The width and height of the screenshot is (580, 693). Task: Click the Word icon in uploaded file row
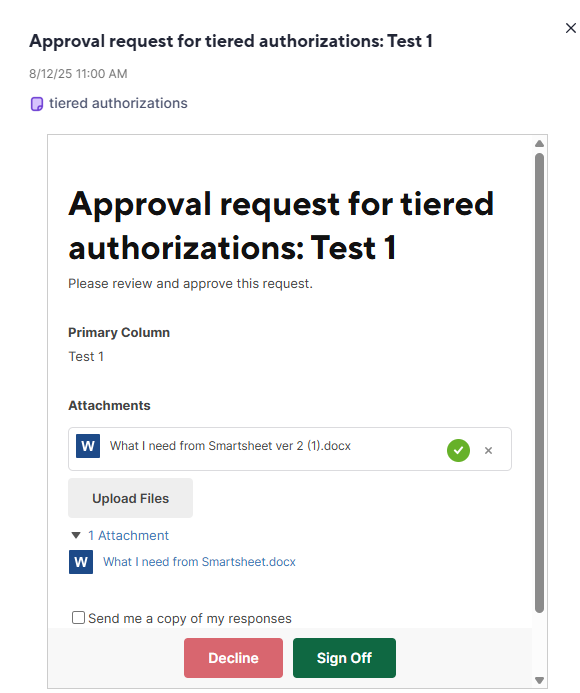tap(88, 446)
